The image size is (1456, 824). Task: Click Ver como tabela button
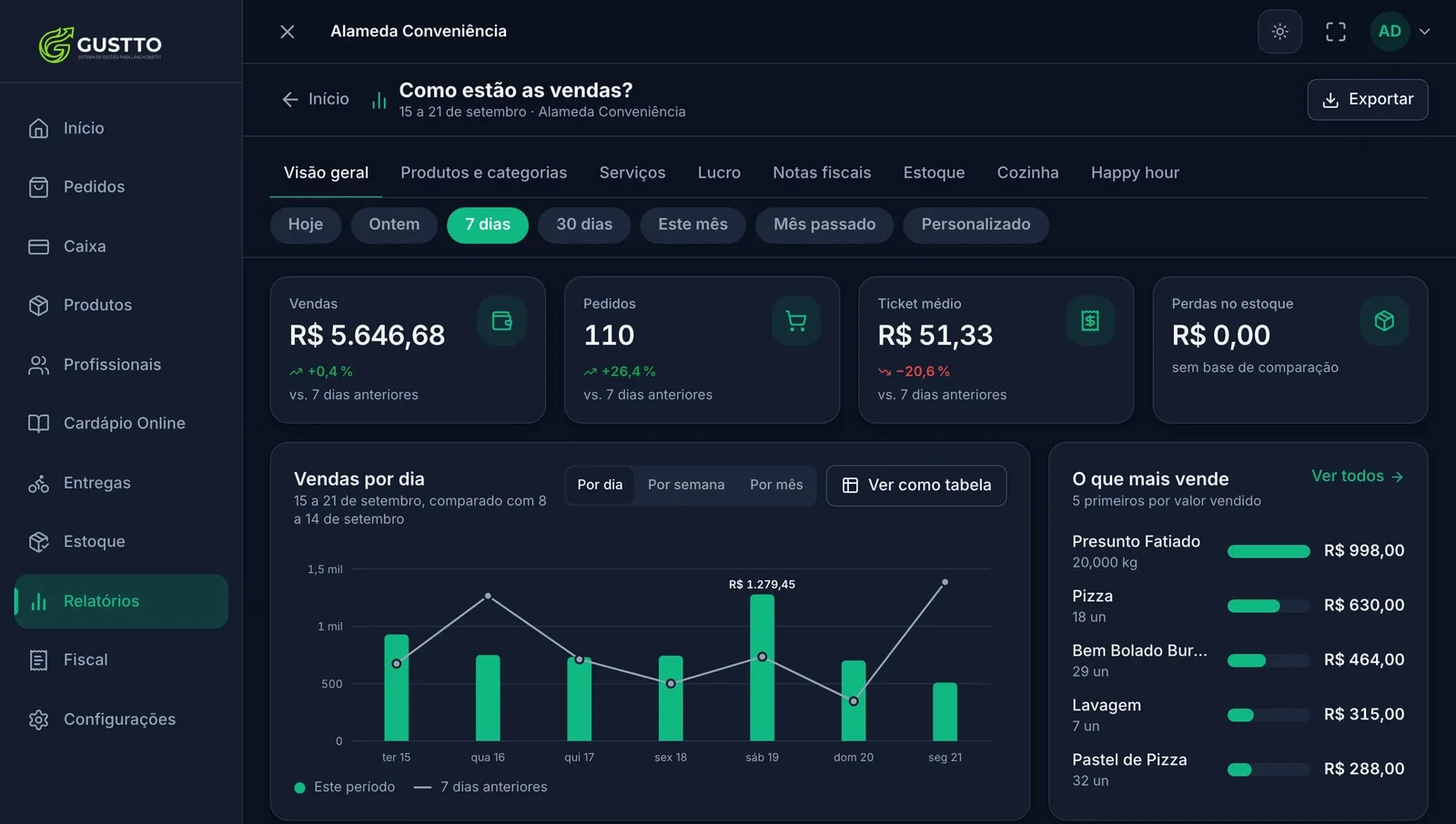tap(916, 486)
